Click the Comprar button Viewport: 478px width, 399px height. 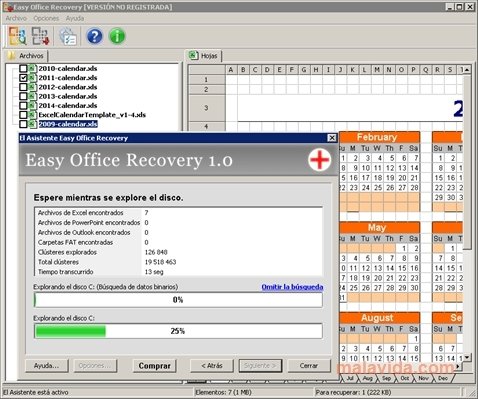coord(154,366)
